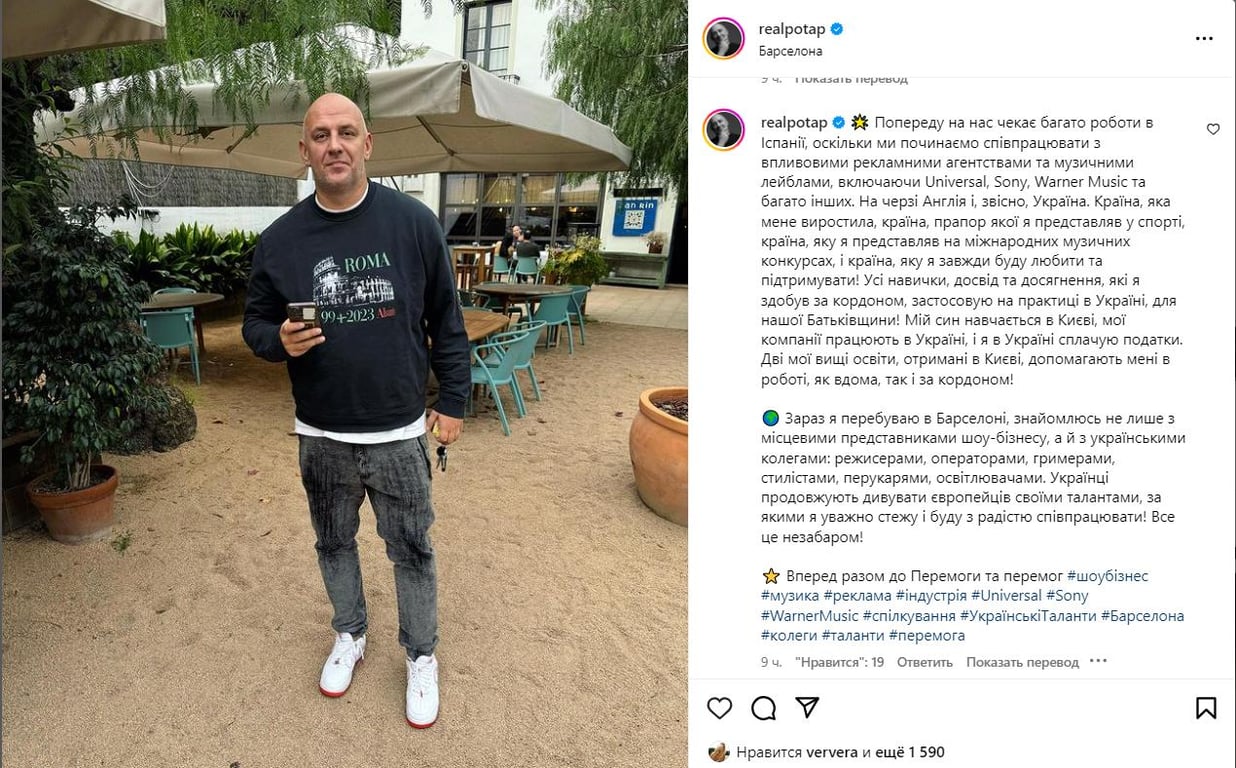Open the three-dot post options menu
The height and width of the screenshot is (768, 1236).
click(x=1204, y=39)
